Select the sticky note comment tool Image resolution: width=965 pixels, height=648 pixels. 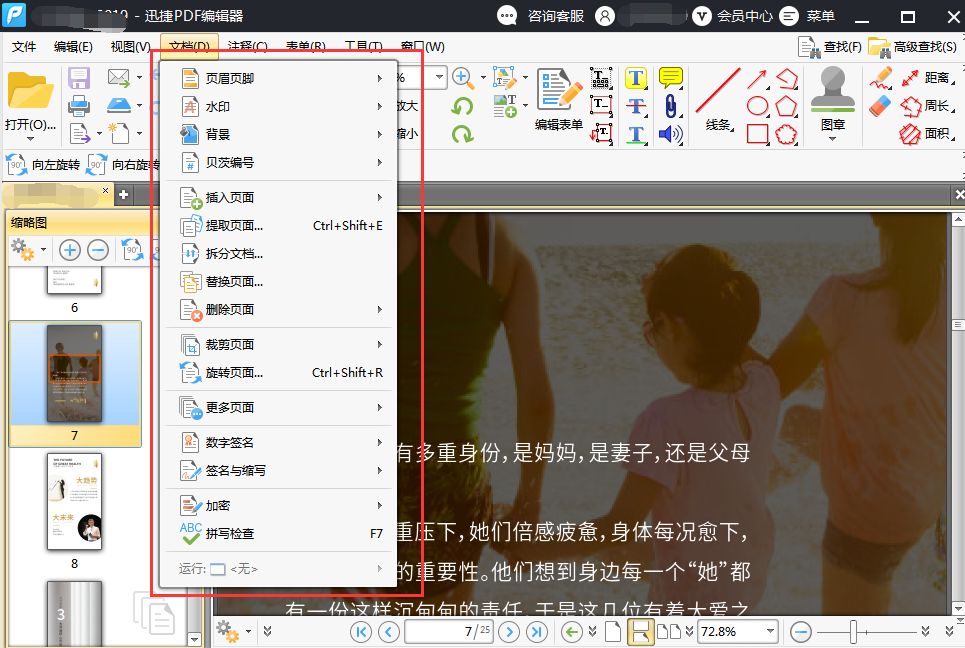pos(670,78)
